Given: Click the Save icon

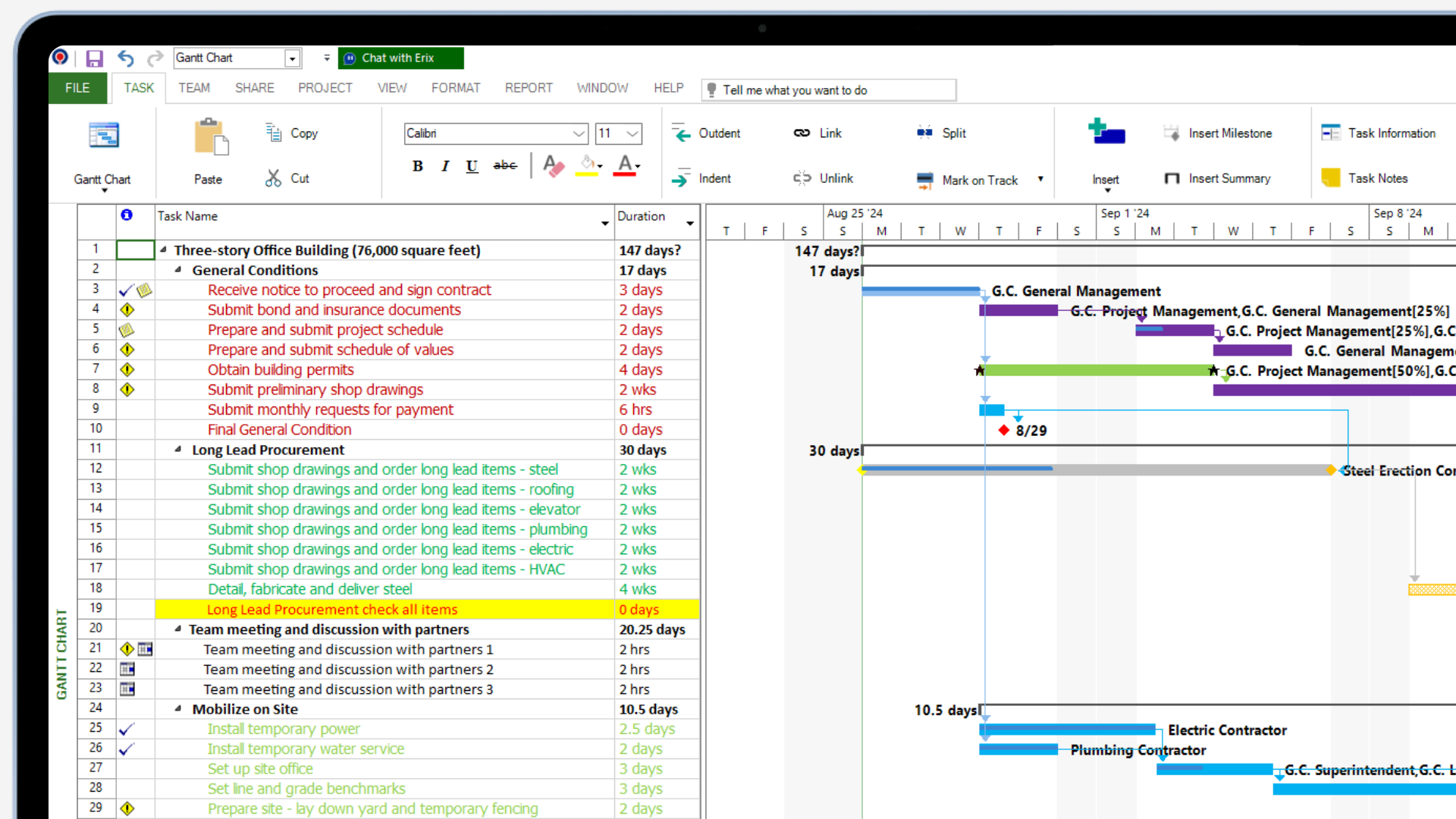Looking at the screenshot, I should [94, 58].
